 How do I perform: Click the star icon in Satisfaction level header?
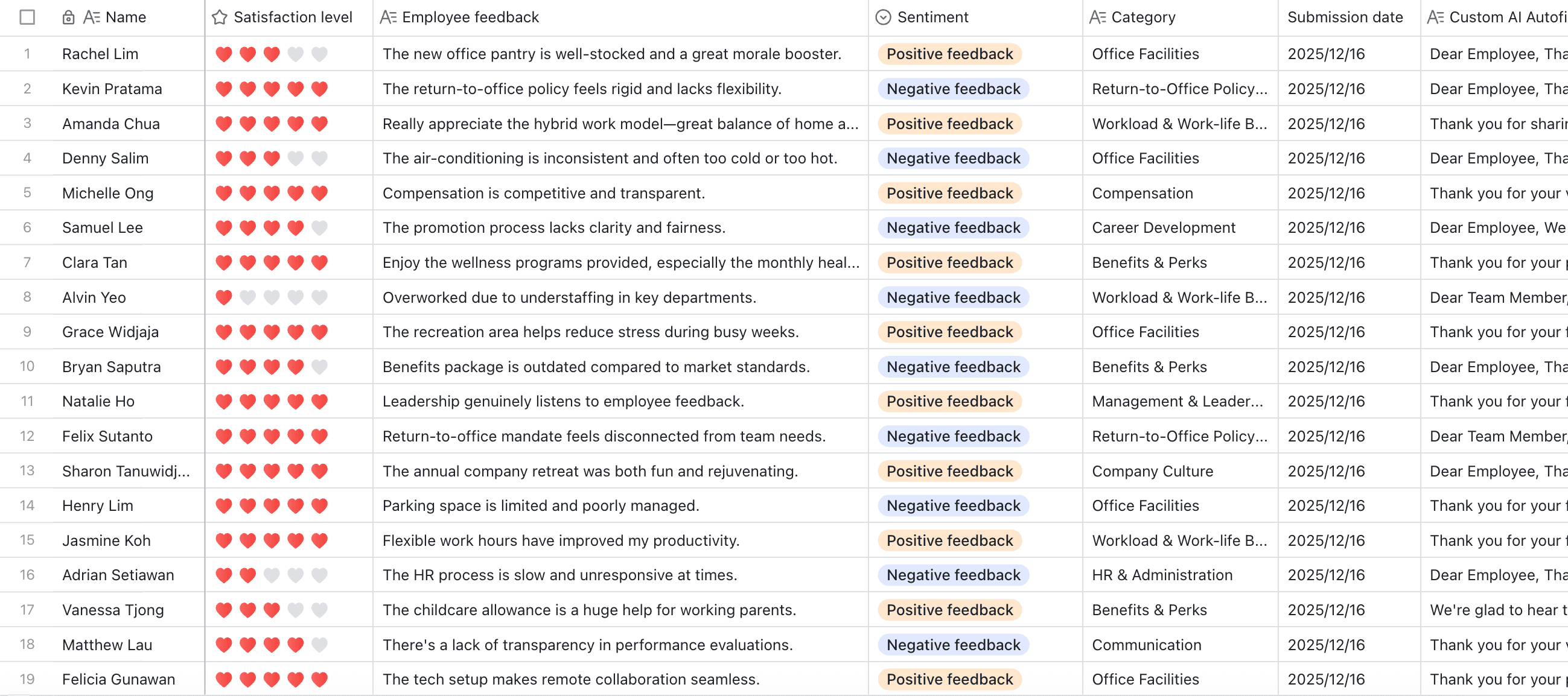coord(219,17)
